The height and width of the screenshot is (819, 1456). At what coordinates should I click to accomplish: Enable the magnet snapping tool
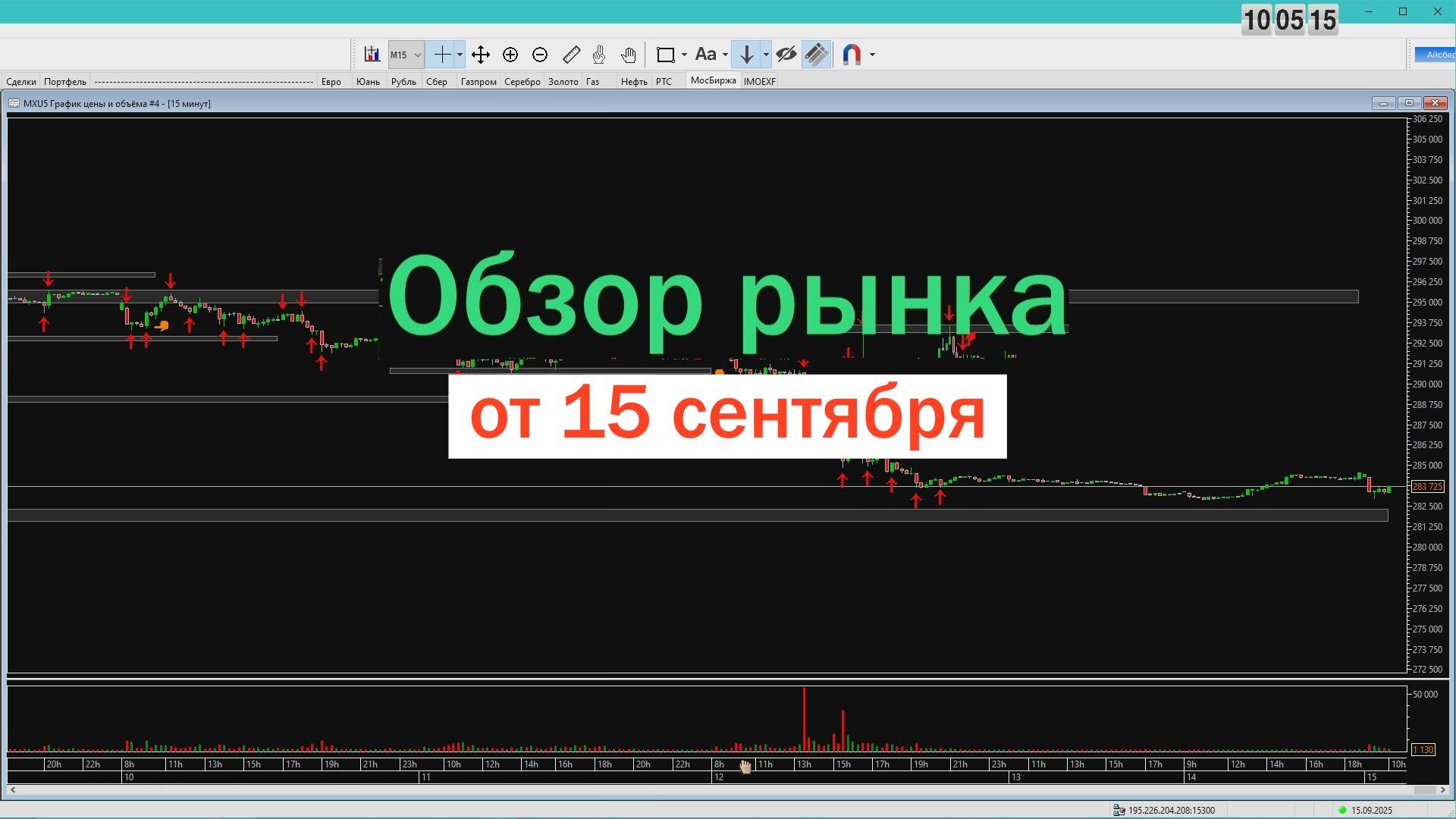851,54
